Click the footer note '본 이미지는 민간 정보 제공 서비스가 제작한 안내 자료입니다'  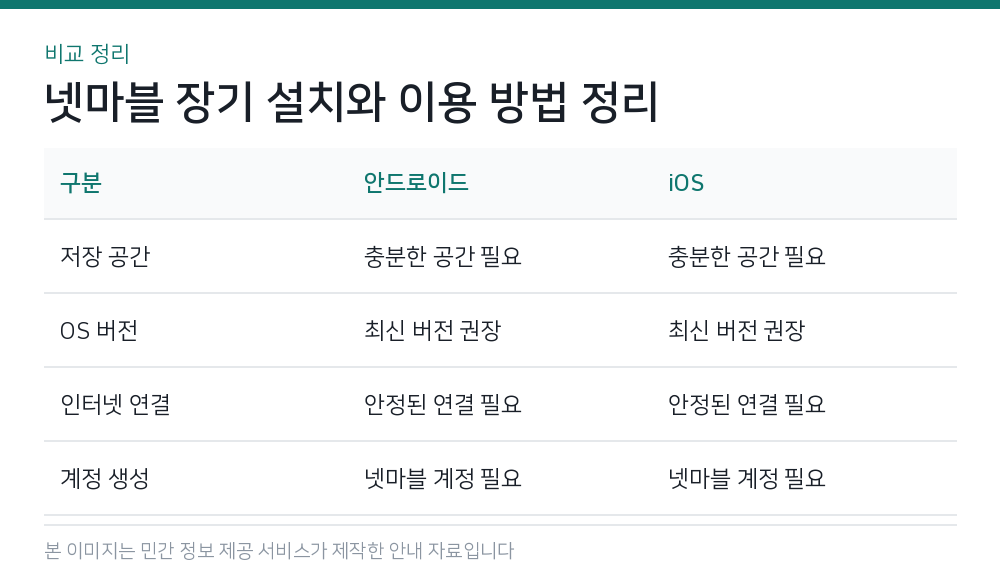279,551
